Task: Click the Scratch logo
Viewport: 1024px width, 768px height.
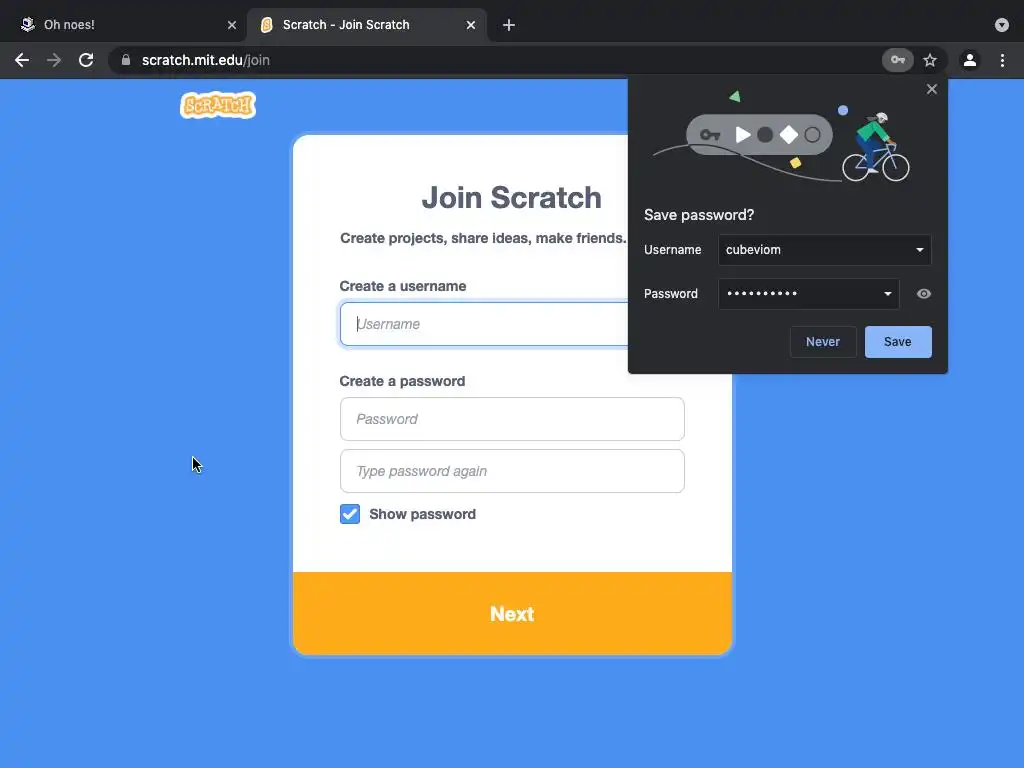Action: [218, 105]
